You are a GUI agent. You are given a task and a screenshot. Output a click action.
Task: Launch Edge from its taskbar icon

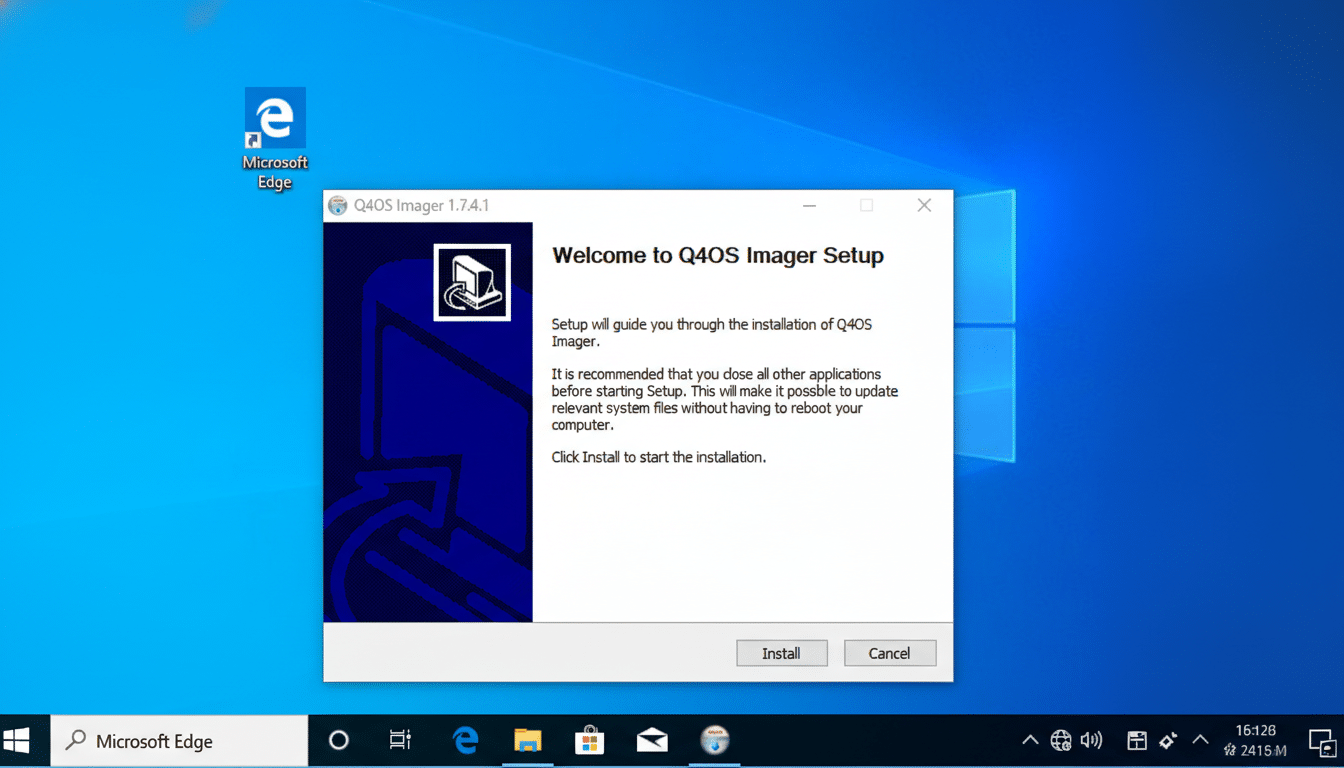pyautogui.click(x=464, y=740)
